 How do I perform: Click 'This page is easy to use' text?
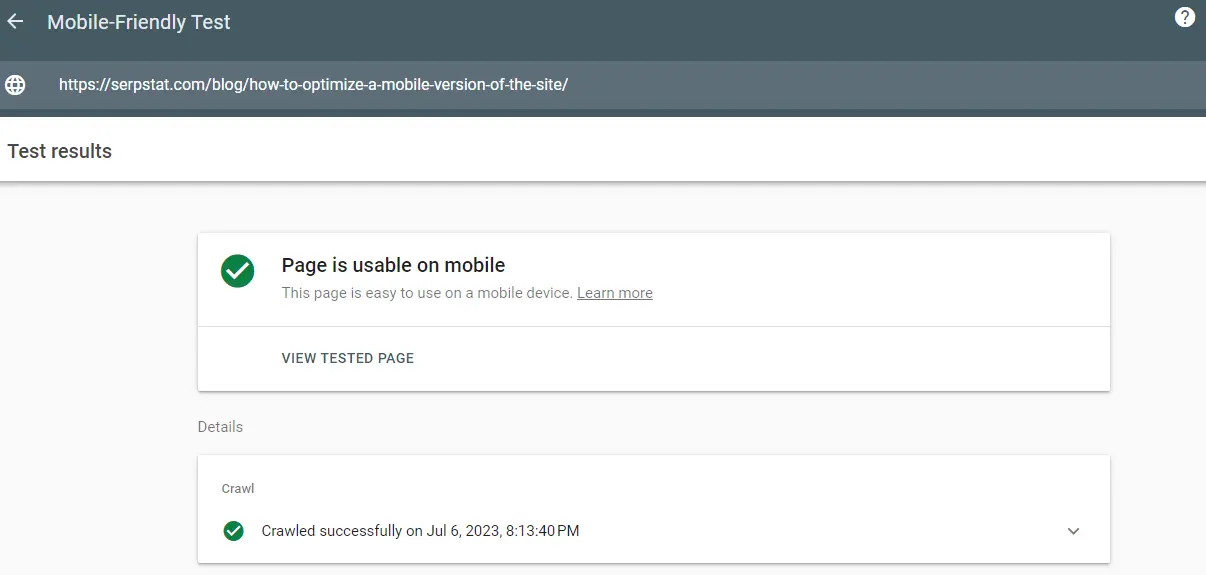428,293
